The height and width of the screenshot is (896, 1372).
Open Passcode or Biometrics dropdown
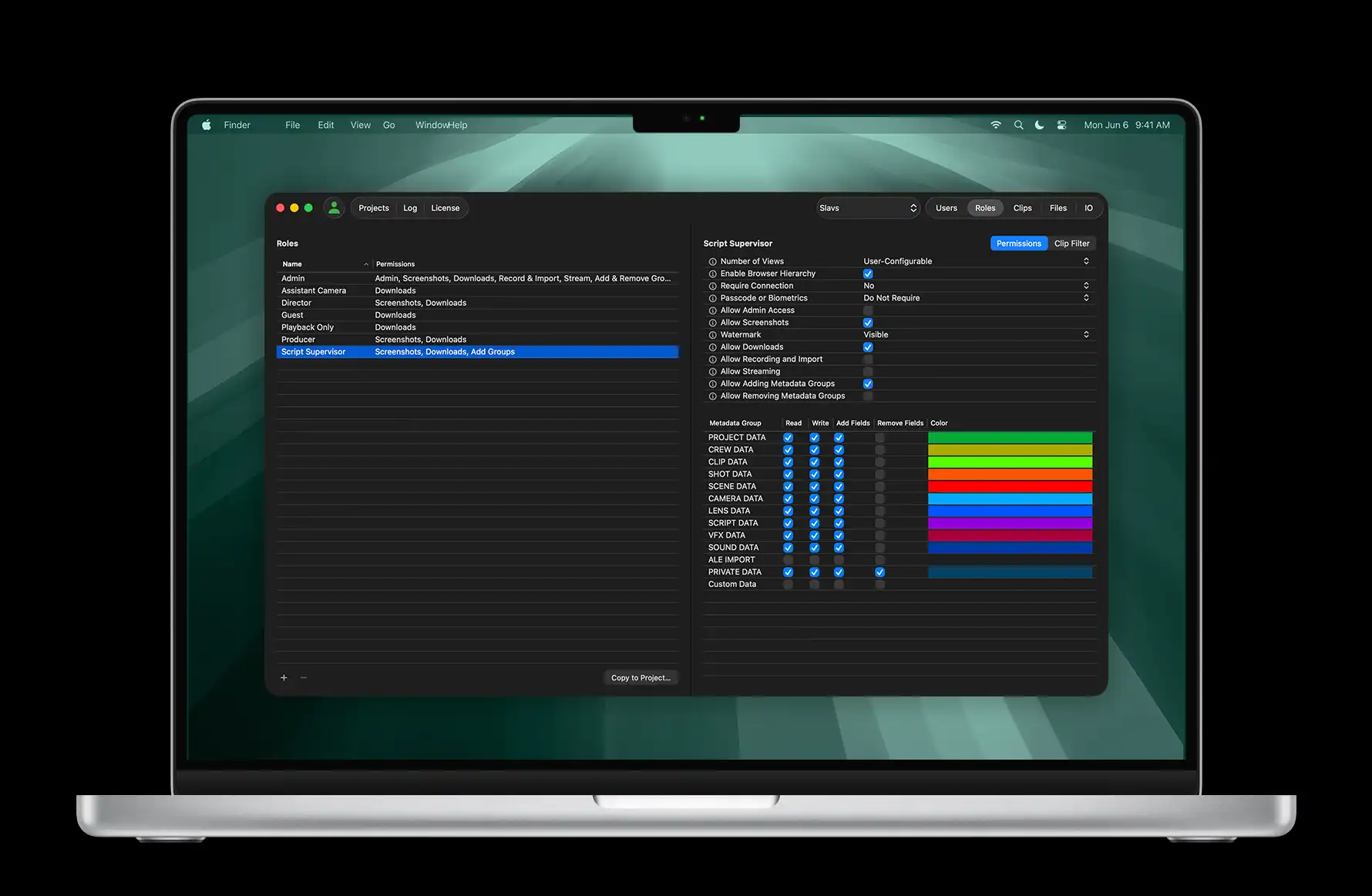[x=976, y=298]
